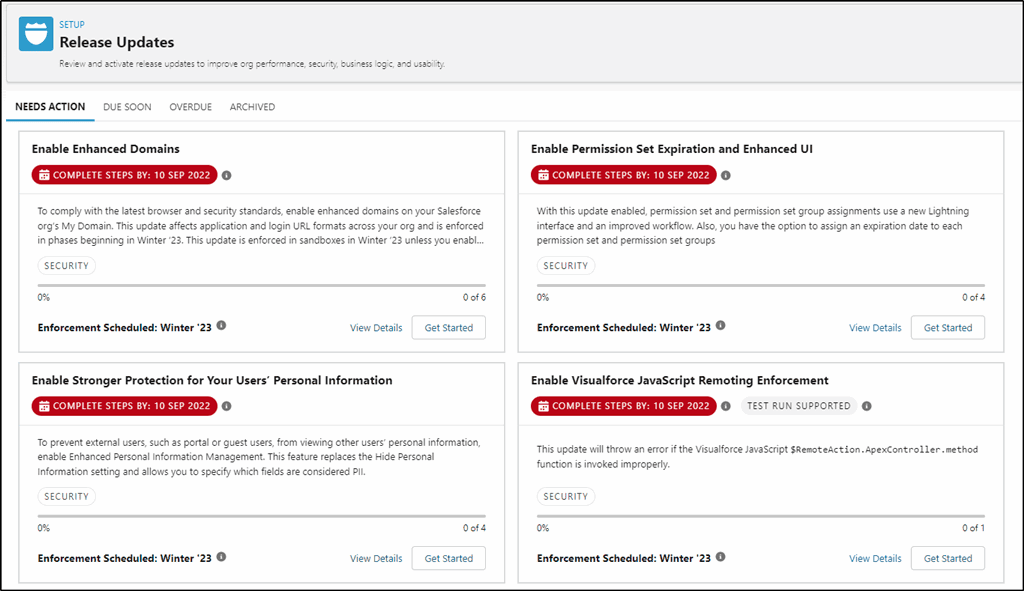Image resolution: width=1024 pixels, height=591 pixels.
Task: Click enforcement info icon in Enhanced Domains card
Action: coord(221,326)
